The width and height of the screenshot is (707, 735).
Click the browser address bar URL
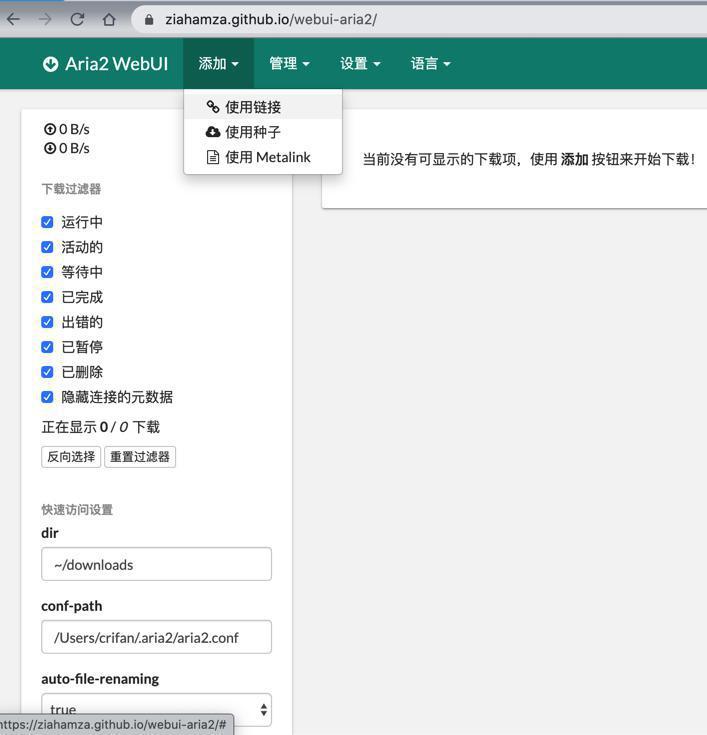271,19
